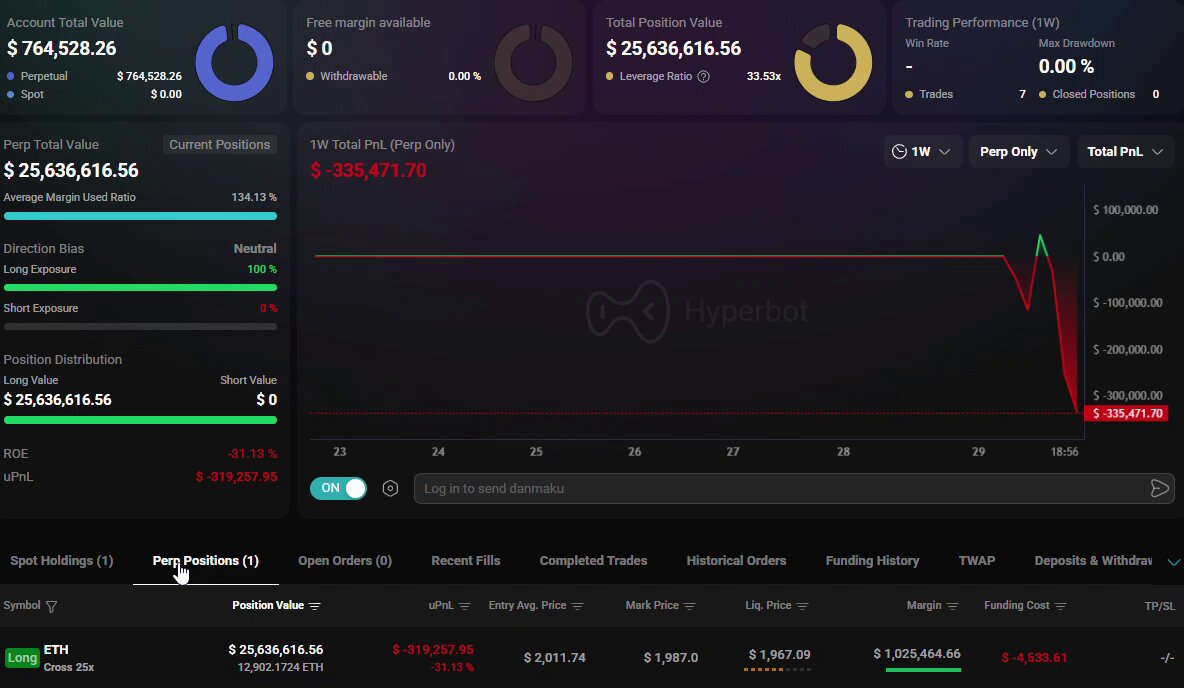Open the Completed Trades tab
The width and height of the screenshot is (1184, 688).
point(594,560)
